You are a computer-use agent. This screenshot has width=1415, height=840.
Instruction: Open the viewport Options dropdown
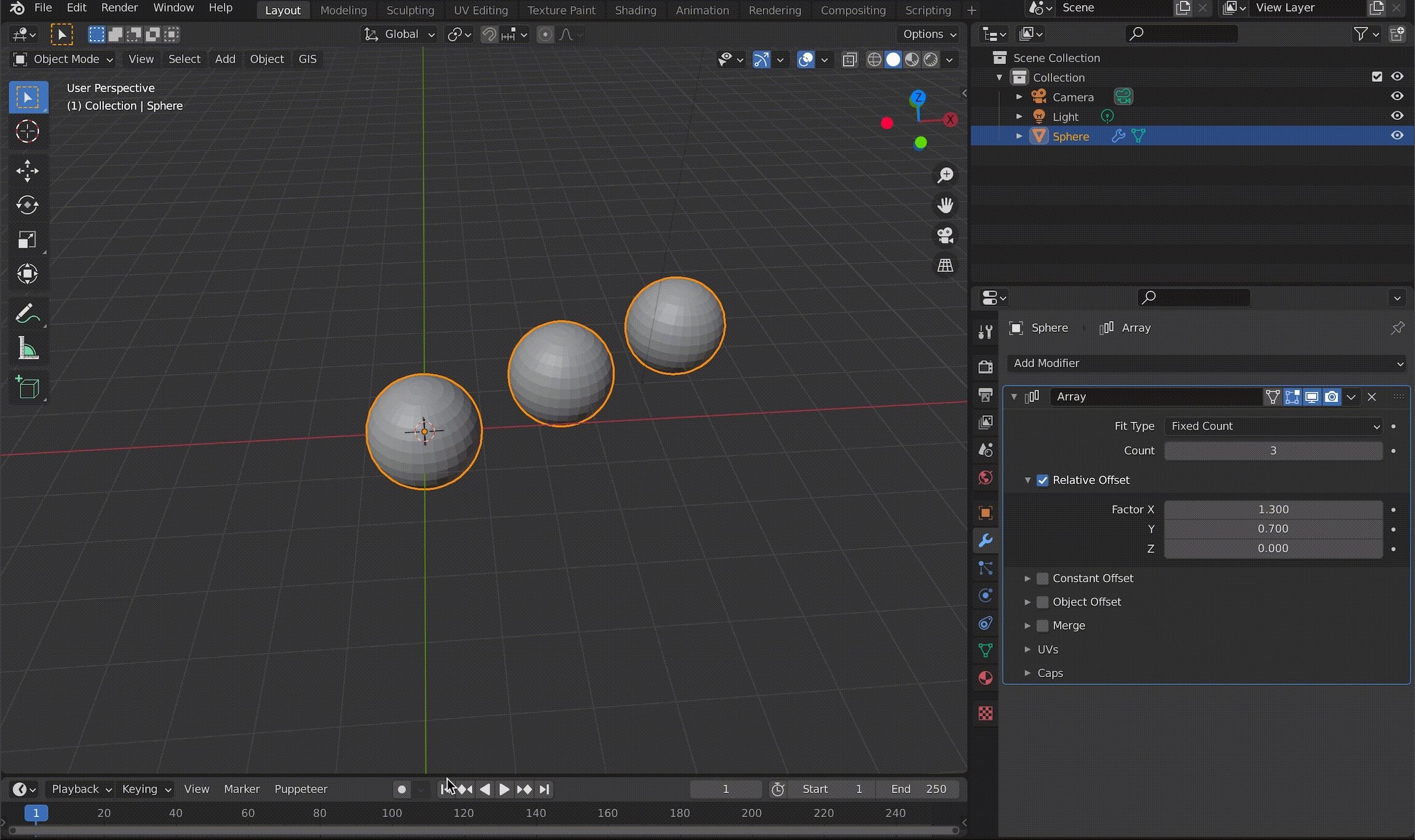coord(929,34)
